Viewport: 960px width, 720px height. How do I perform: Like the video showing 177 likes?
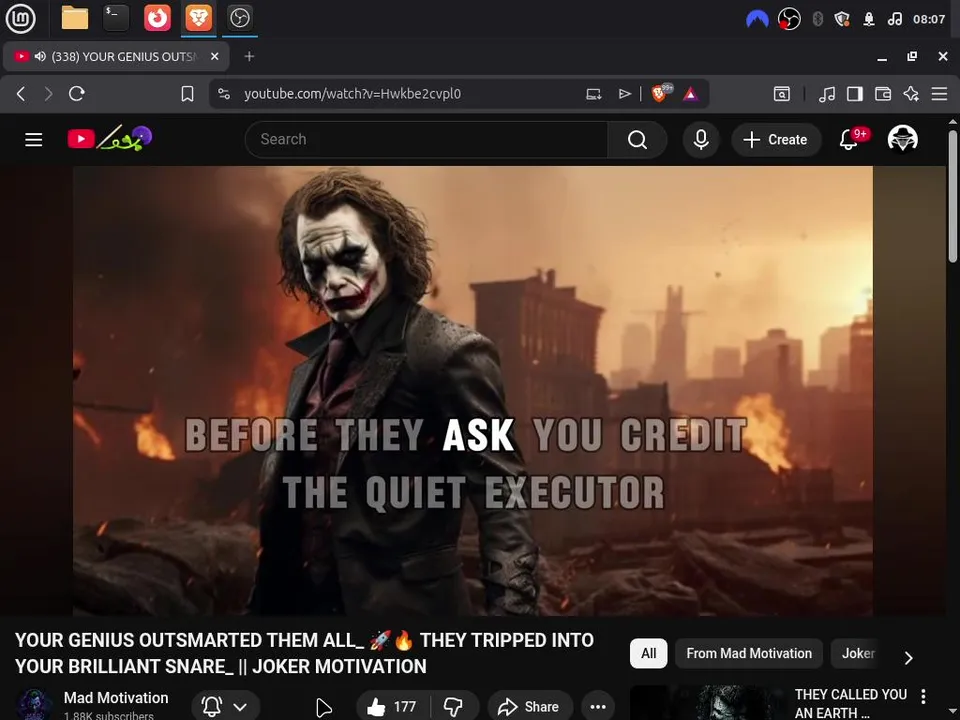pyautogui.click(x=392, y=707)
